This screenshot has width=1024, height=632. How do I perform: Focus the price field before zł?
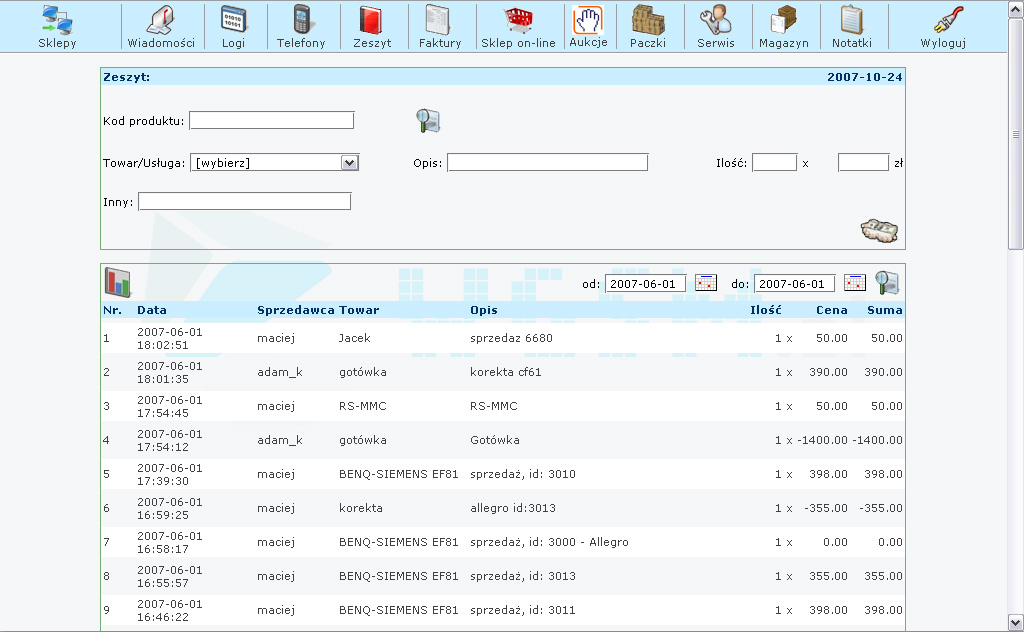point(863,162)
